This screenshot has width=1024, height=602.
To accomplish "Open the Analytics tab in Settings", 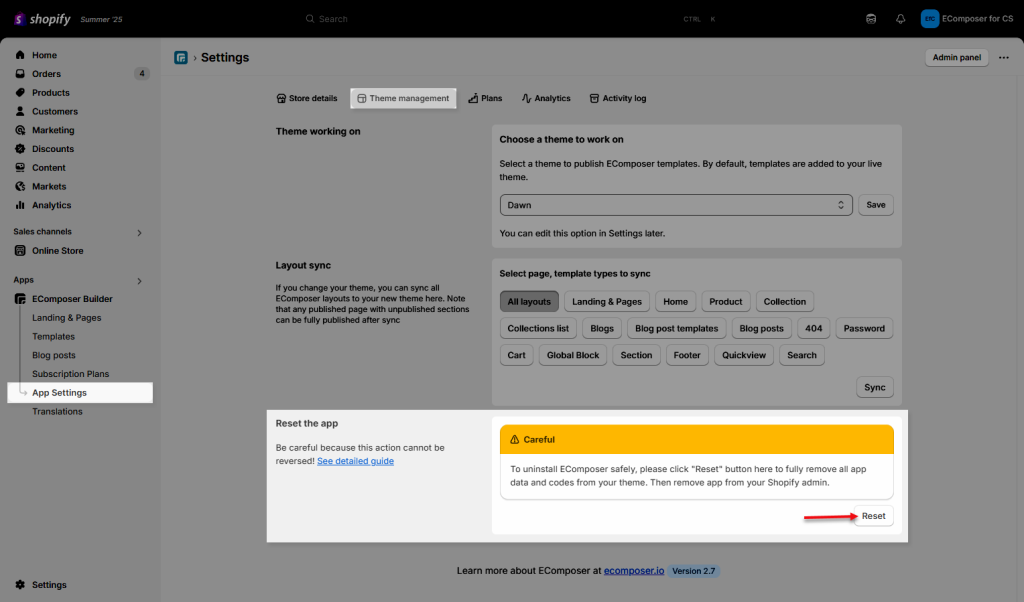I will point(546,99).
